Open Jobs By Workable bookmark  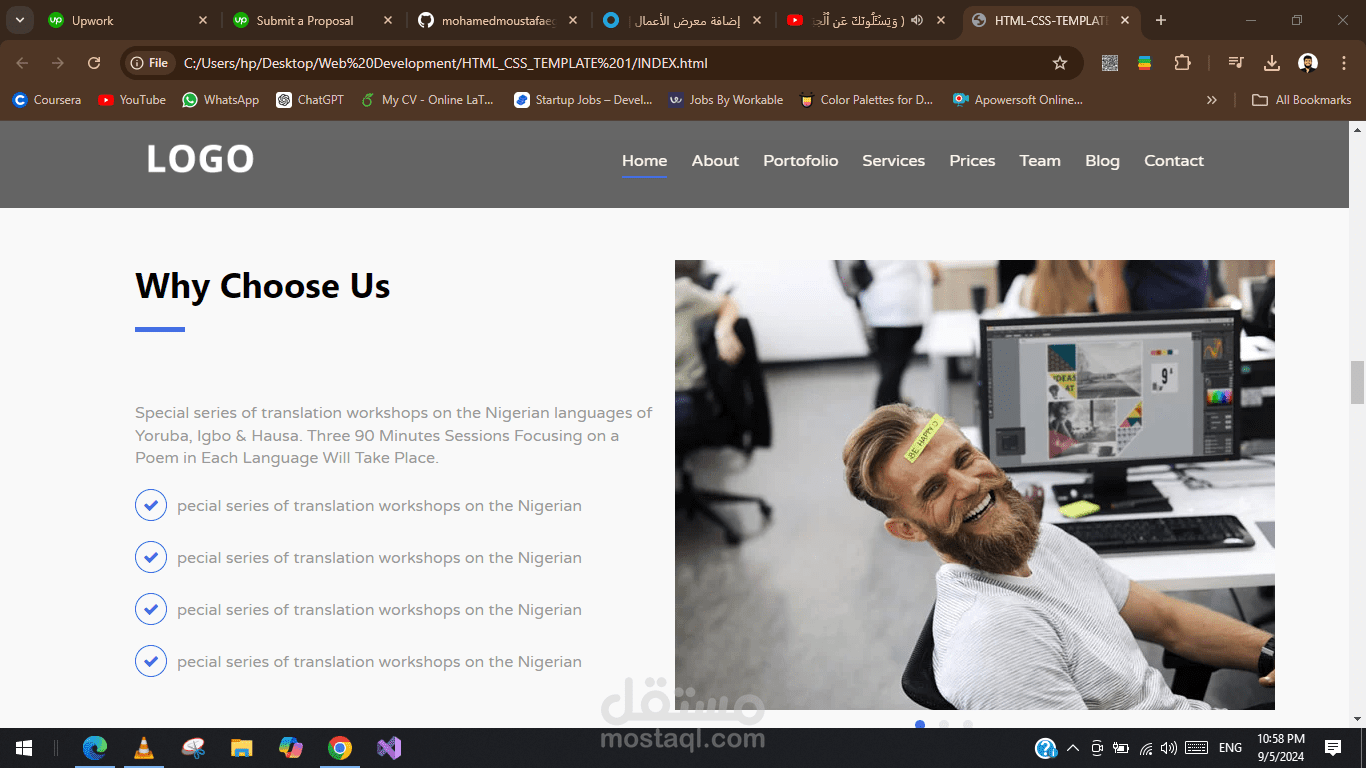726,100
